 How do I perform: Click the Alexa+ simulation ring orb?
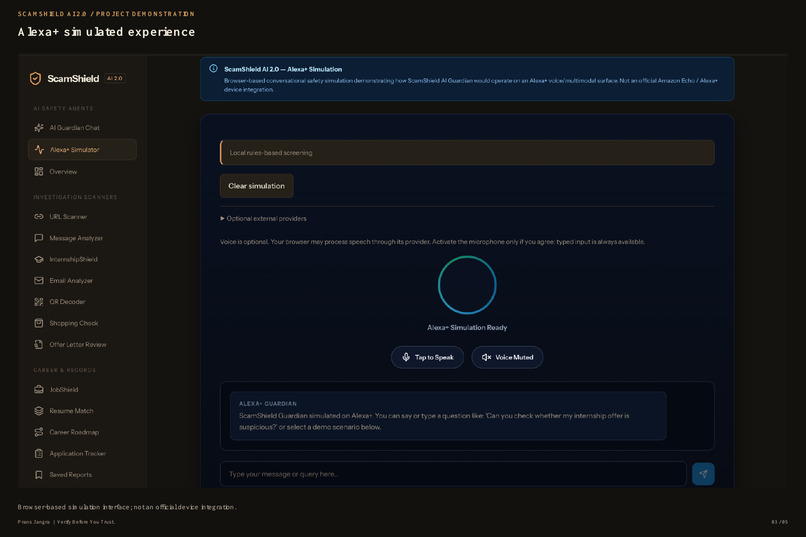467,285
